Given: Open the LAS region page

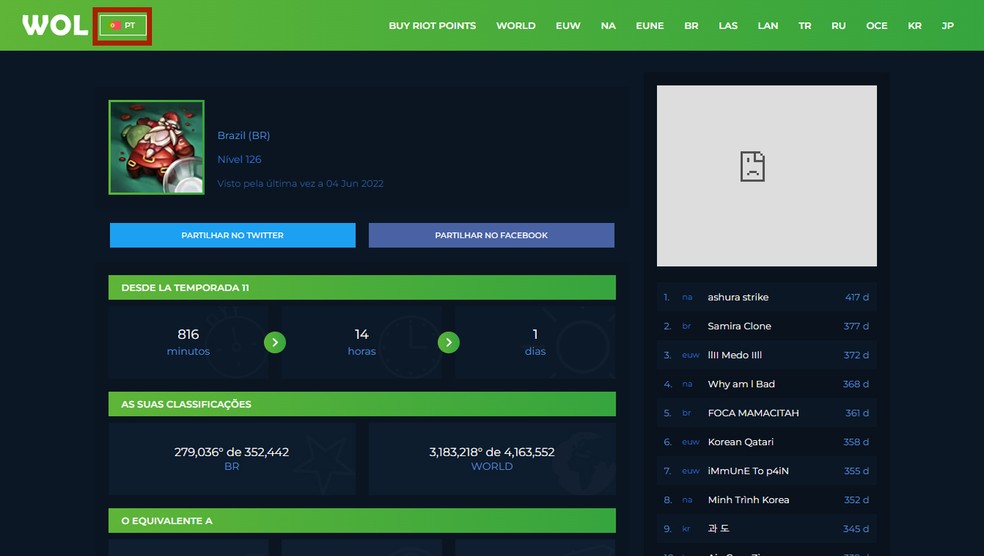Looking at the screenshot, I should 728,26.
